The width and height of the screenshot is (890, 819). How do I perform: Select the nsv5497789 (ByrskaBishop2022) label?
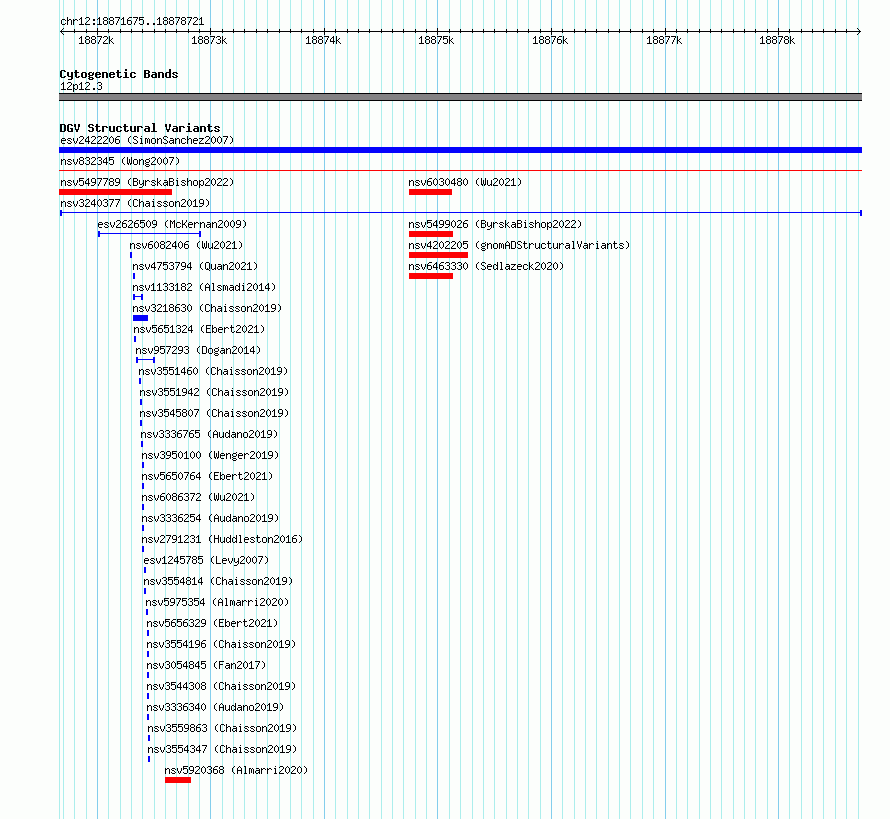147,182
